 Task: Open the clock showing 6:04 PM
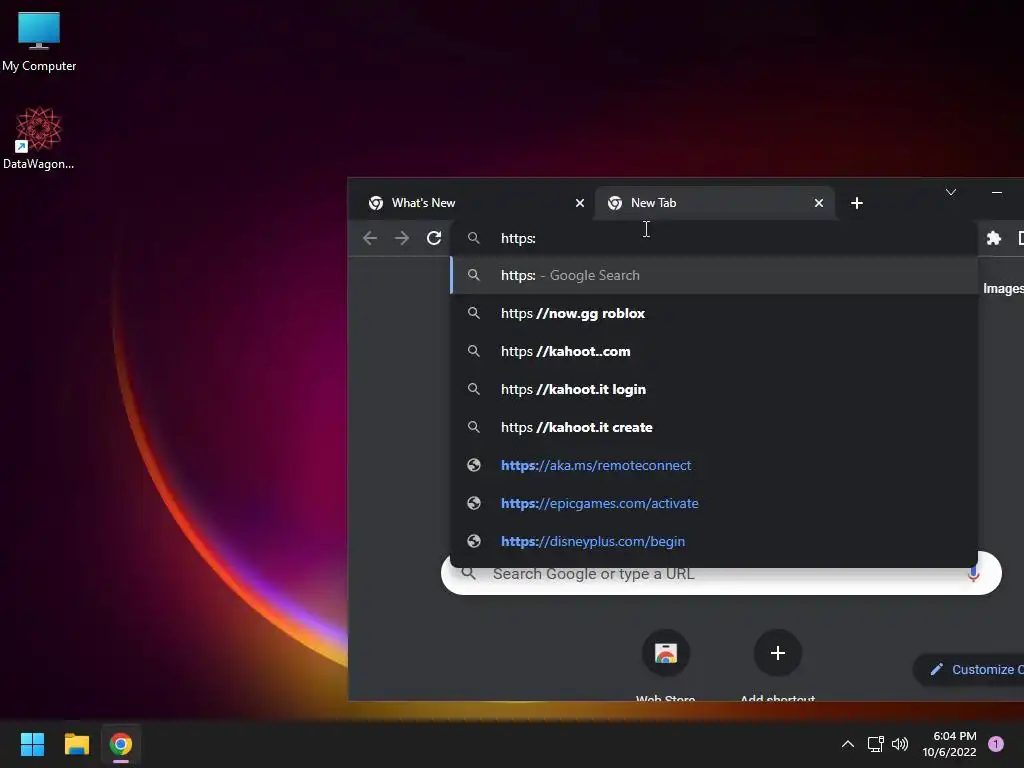pyautogui.click(x=949, y=744)
